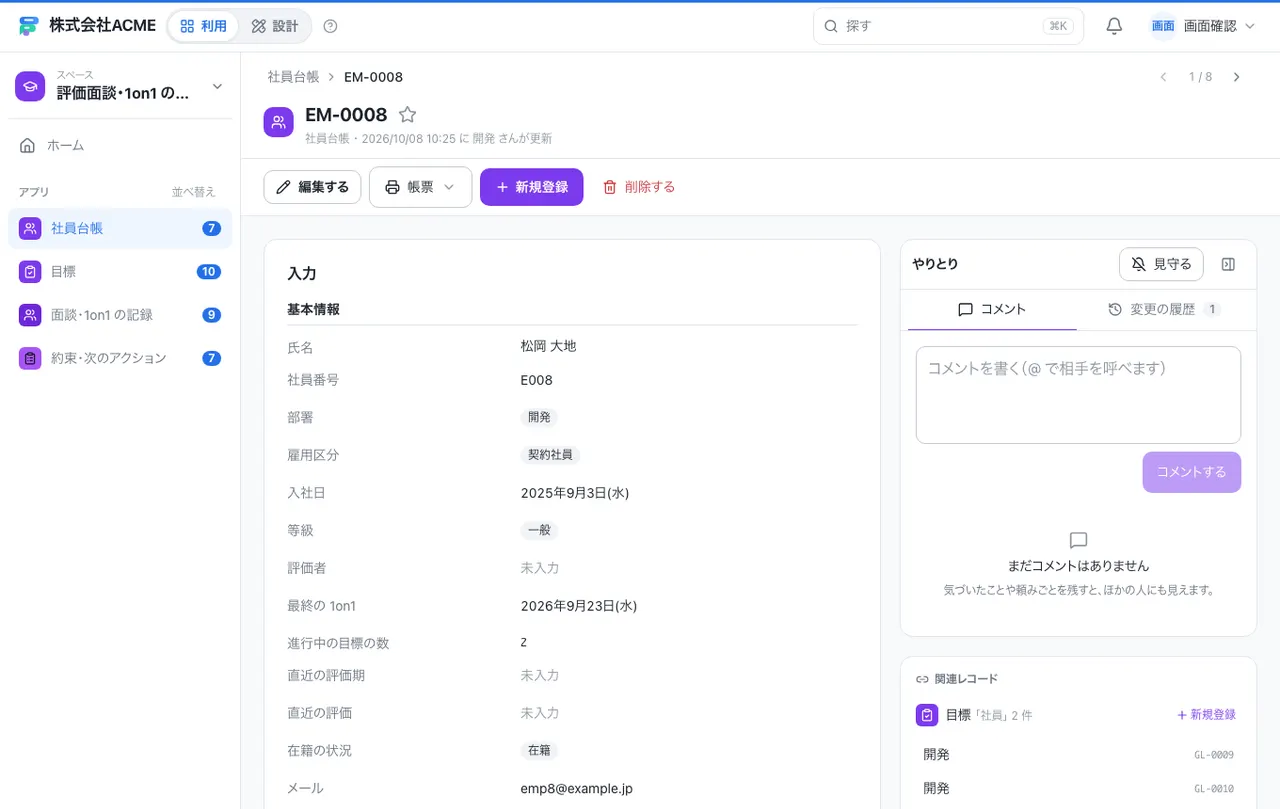1280x809 pixels.
Task: Go to next record arrow
Action: [1236, 77]
